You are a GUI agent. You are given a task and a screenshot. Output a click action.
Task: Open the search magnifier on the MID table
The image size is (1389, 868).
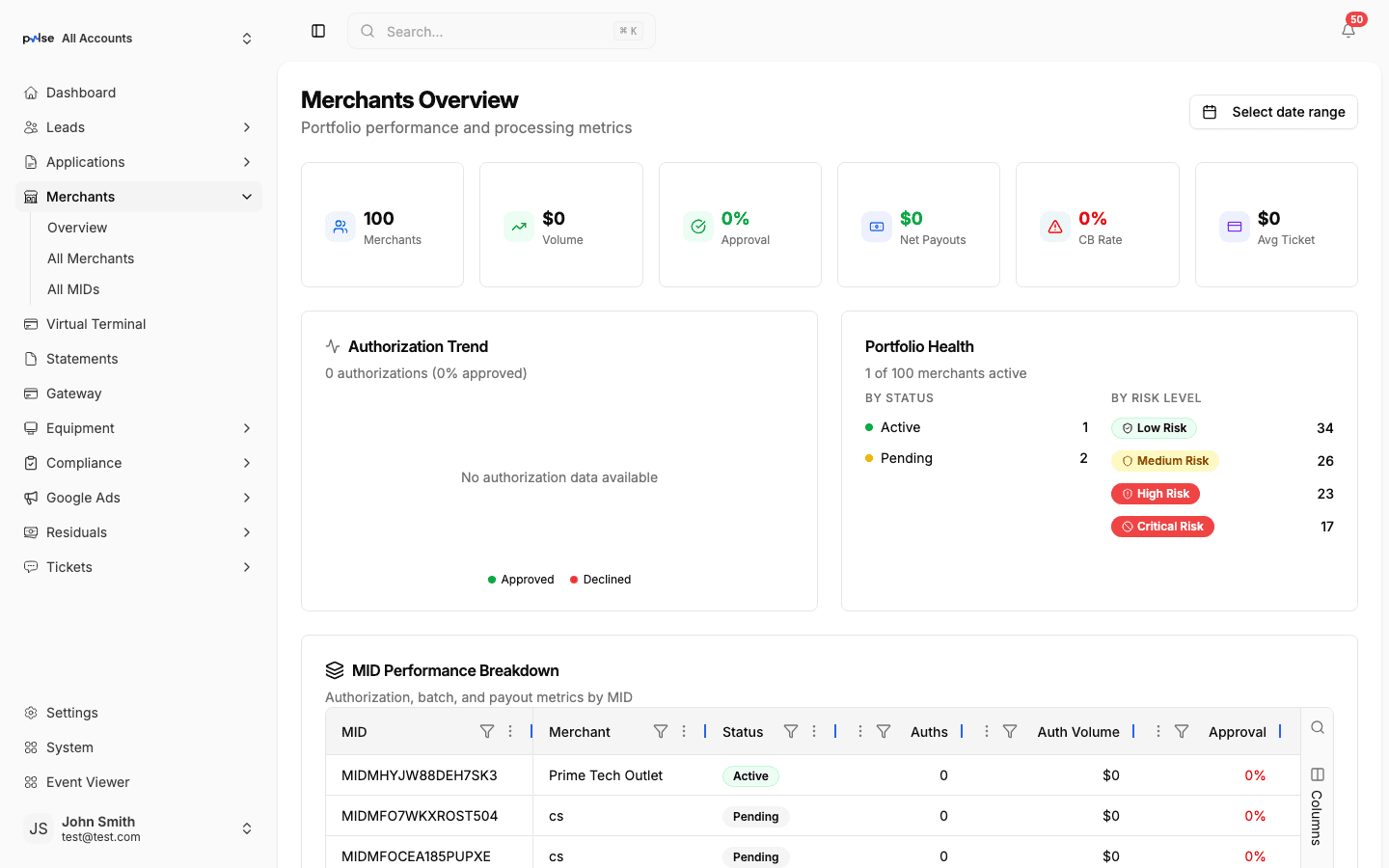tap(1318, 727)
